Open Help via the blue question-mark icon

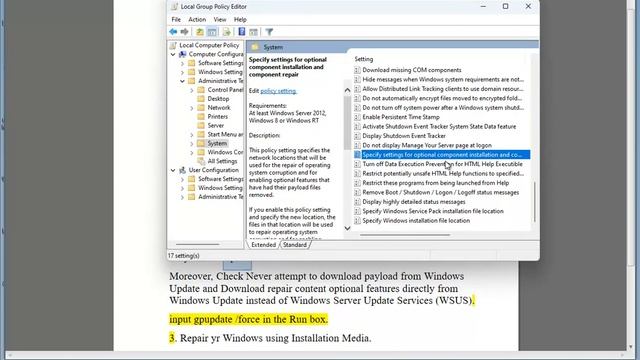tap(242, 32)
